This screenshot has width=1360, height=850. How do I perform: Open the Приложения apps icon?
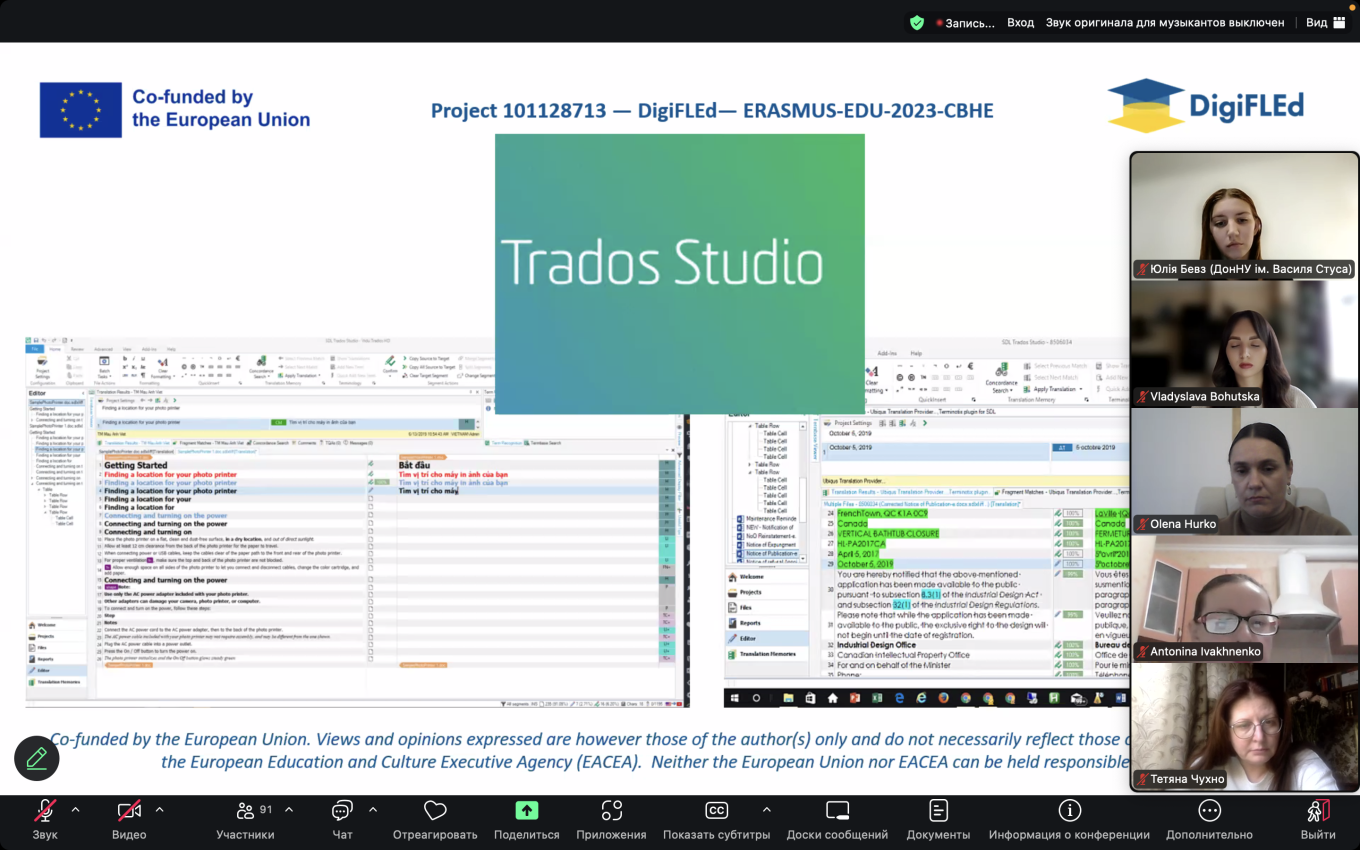click(611, 811)
